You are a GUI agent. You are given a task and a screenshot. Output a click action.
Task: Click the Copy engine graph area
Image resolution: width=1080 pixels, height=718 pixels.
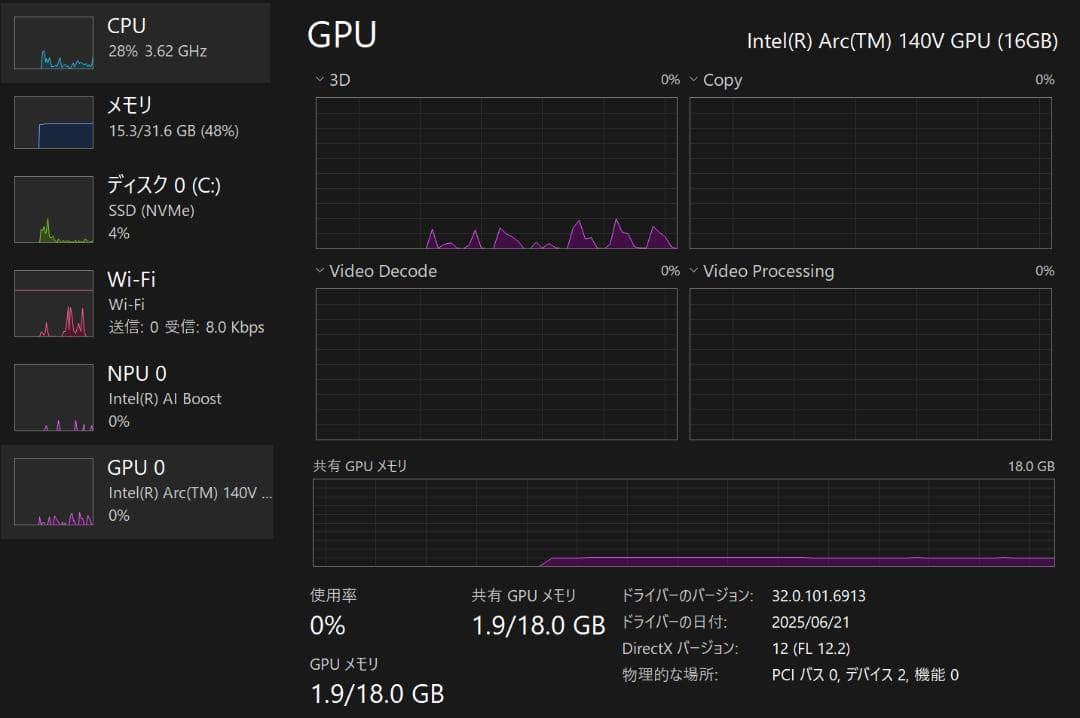(x=870, y=173)
